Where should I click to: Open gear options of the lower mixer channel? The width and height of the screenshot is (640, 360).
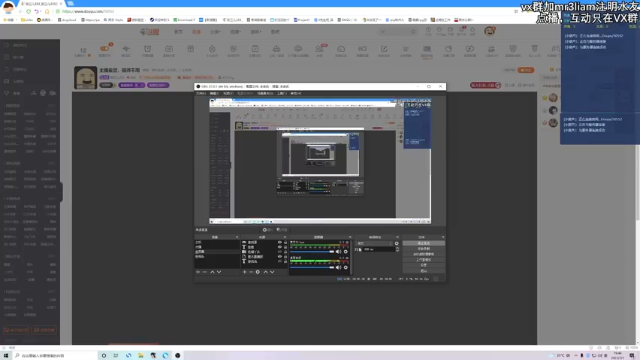346,267
